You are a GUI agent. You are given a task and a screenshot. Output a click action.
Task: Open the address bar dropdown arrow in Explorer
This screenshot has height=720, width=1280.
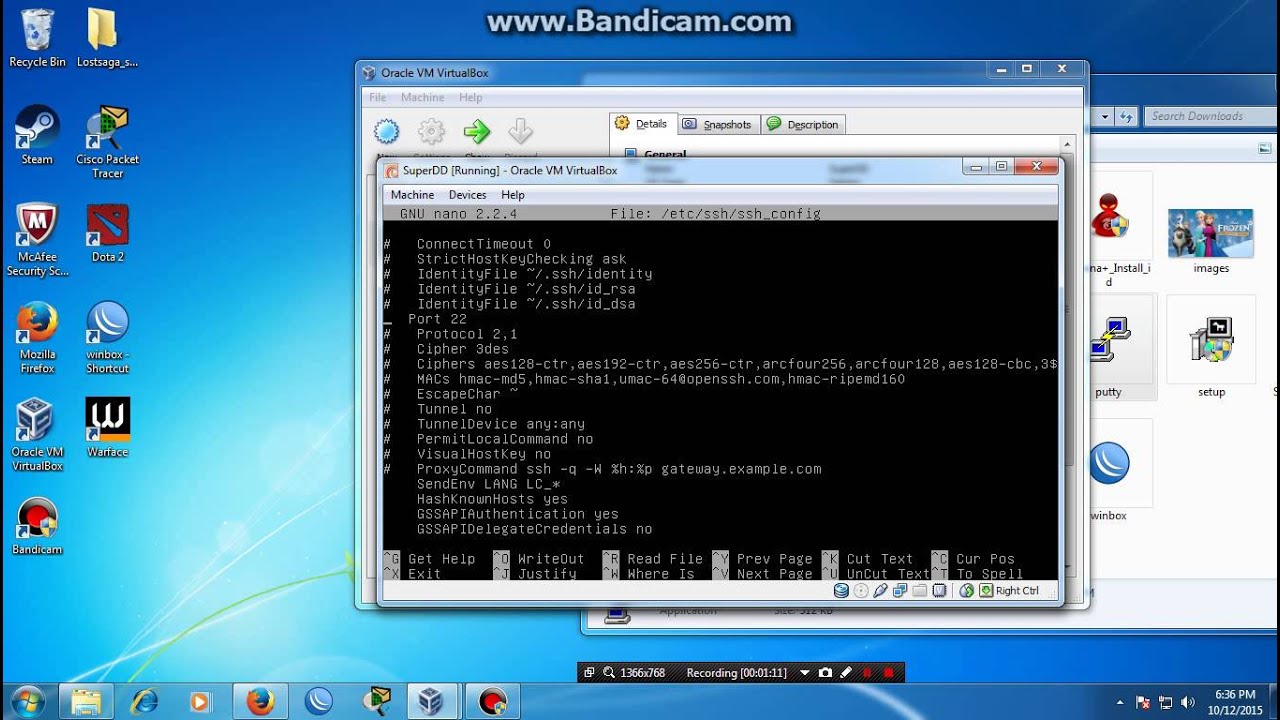coord(1104,116)
